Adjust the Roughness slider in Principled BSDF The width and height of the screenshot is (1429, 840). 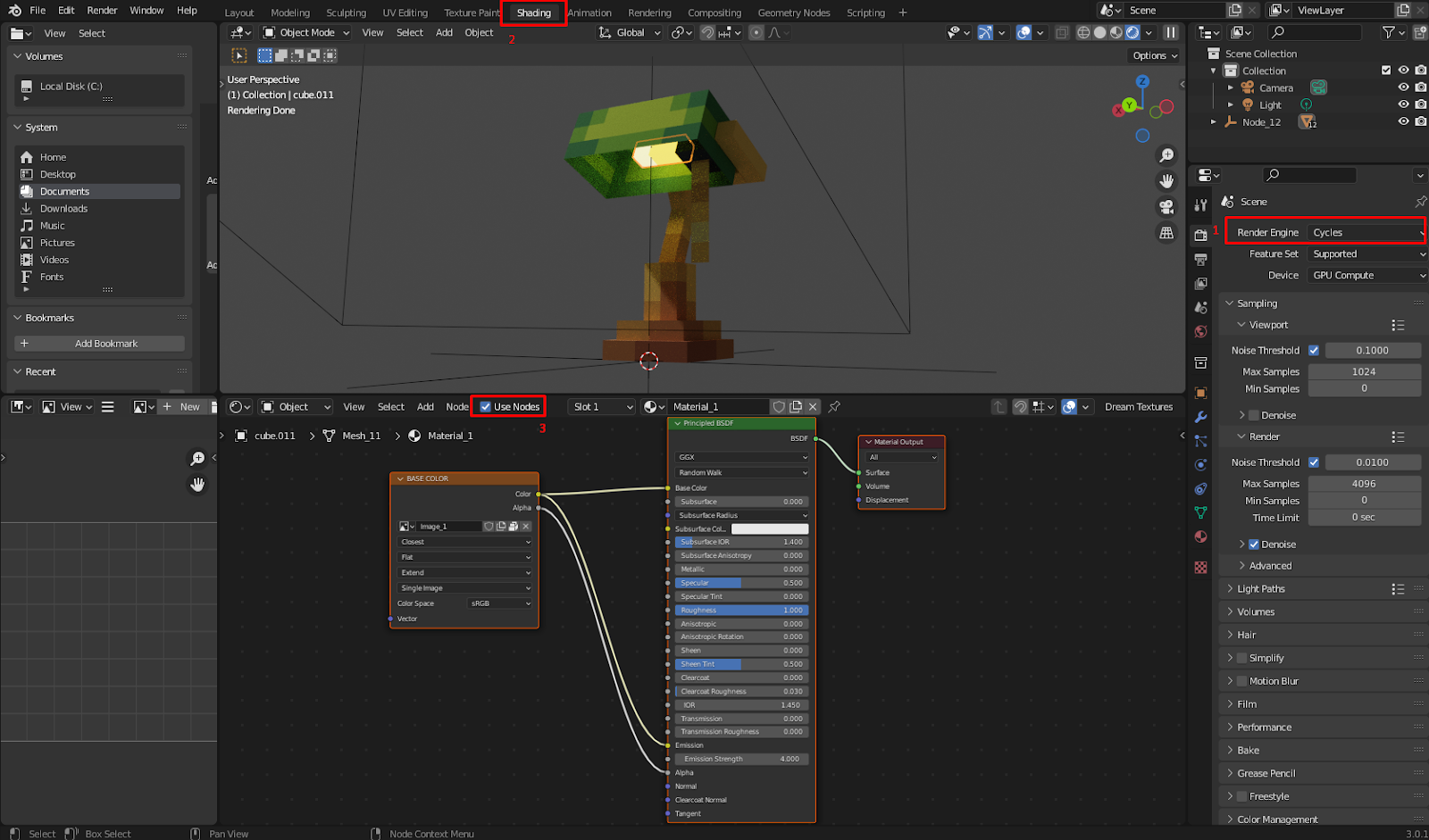(x=741, y=610)
